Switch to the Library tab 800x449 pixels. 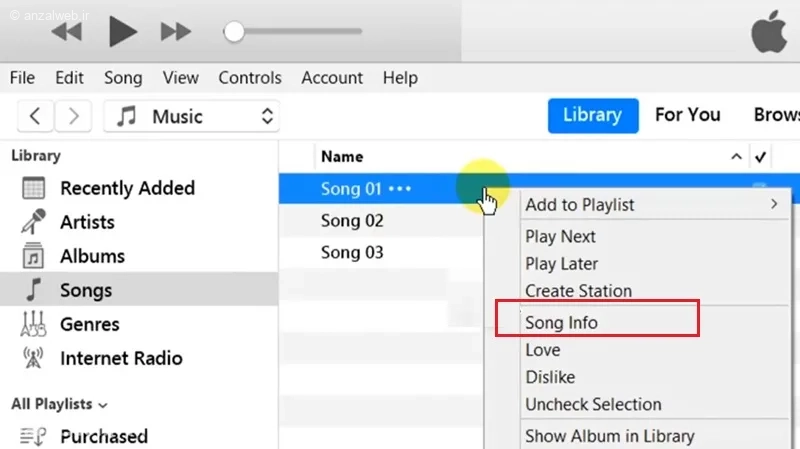point(593,115)
